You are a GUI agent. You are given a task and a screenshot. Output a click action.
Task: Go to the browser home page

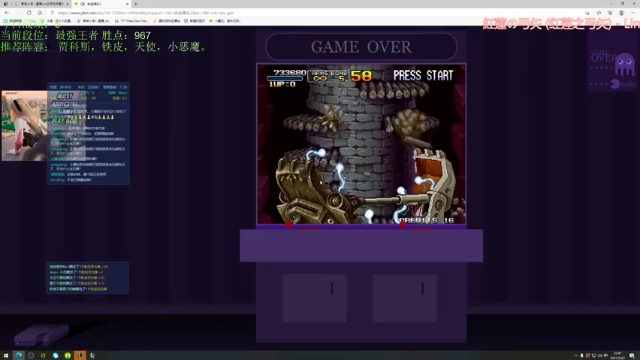click(x=40, y=13)
